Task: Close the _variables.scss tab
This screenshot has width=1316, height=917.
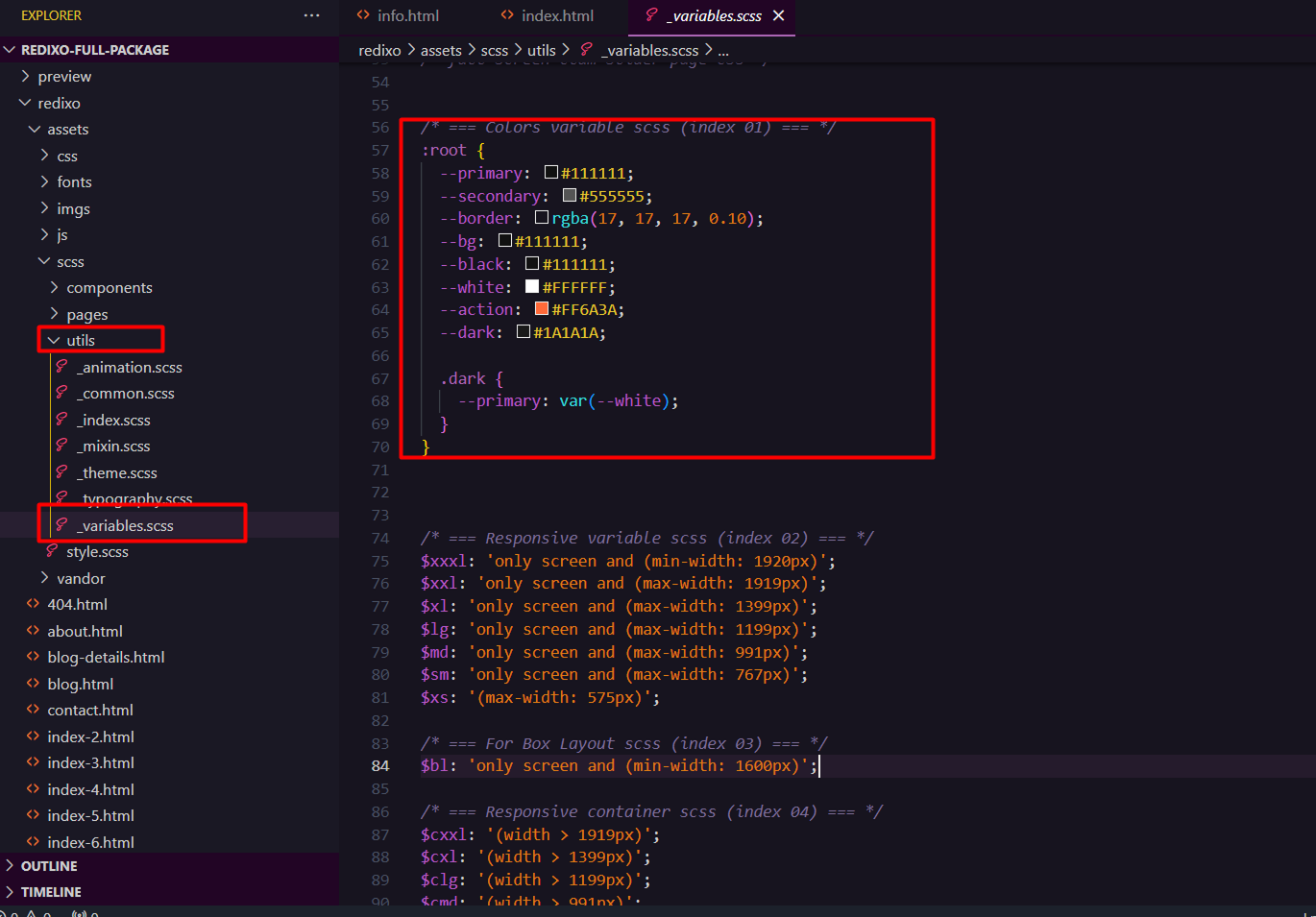Action: pos(778,15)
